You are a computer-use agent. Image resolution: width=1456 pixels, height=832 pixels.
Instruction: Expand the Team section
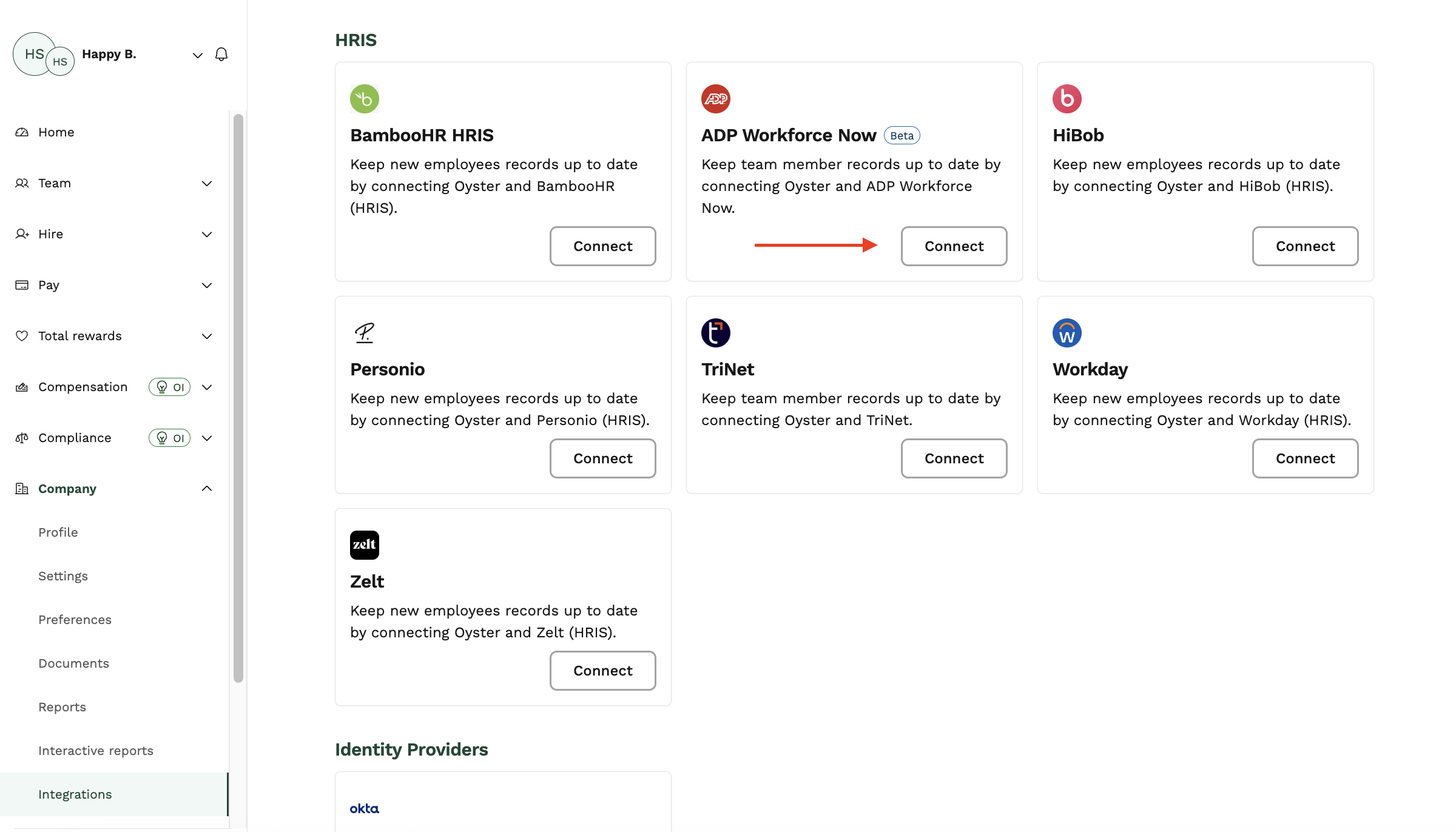(207, 183)
